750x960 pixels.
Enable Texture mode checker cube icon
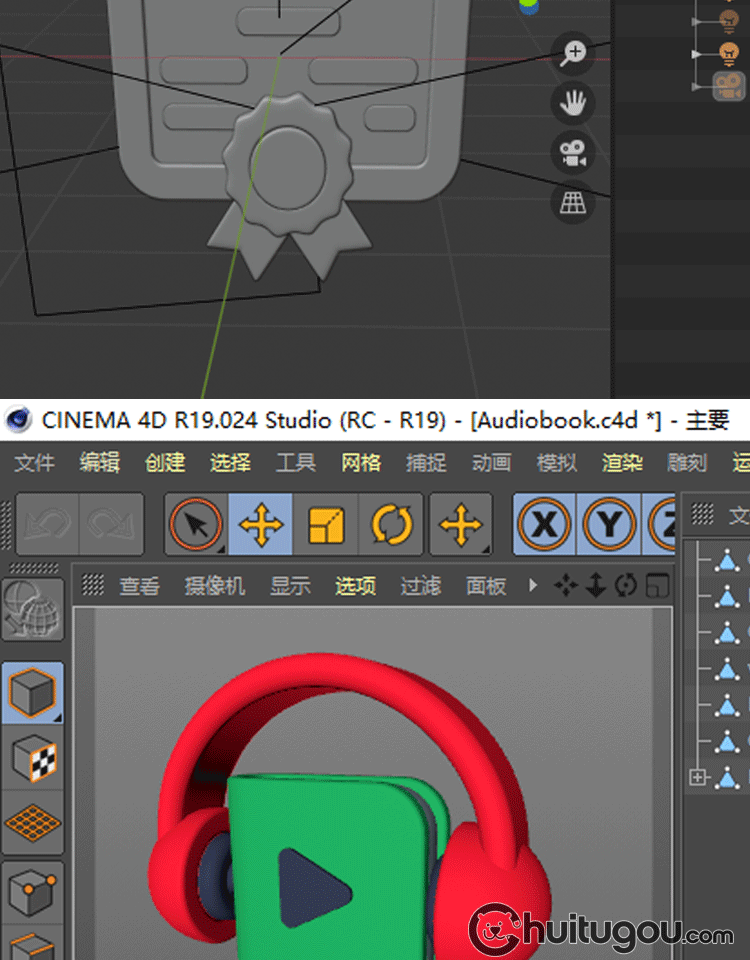33,759
